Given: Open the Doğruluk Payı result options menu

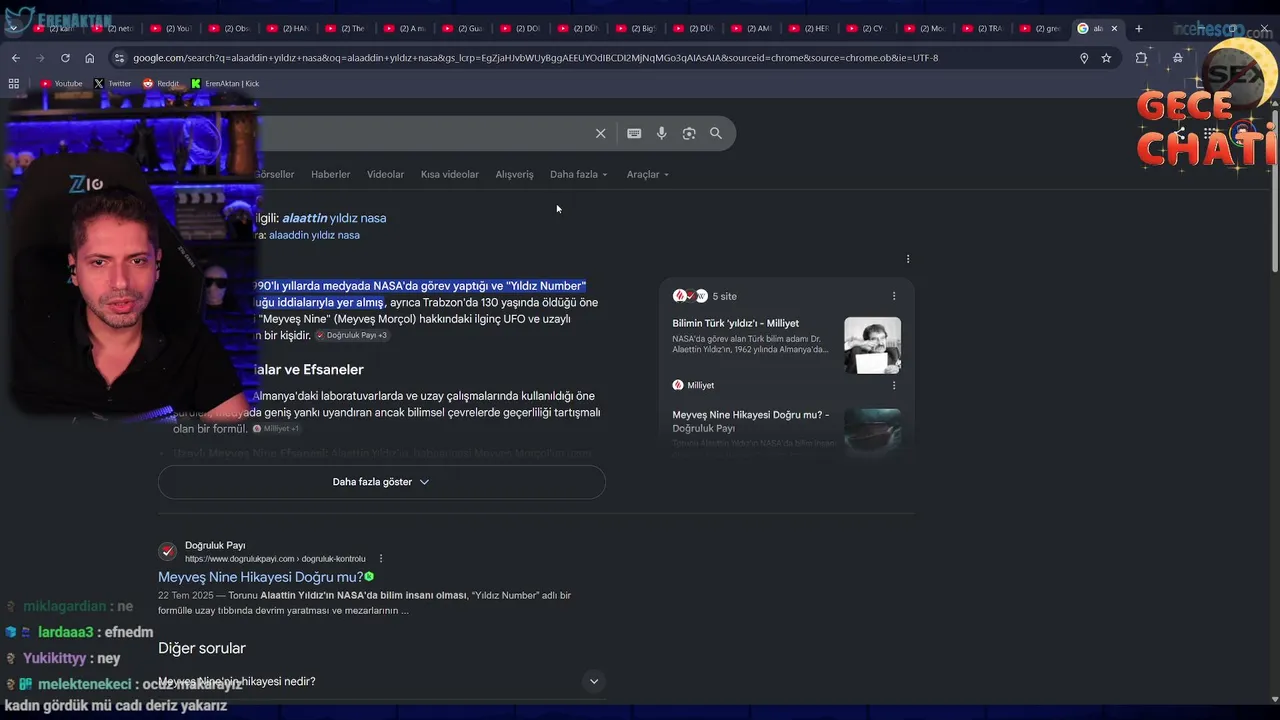Looking at the screenshot, I should coord(381,559).
